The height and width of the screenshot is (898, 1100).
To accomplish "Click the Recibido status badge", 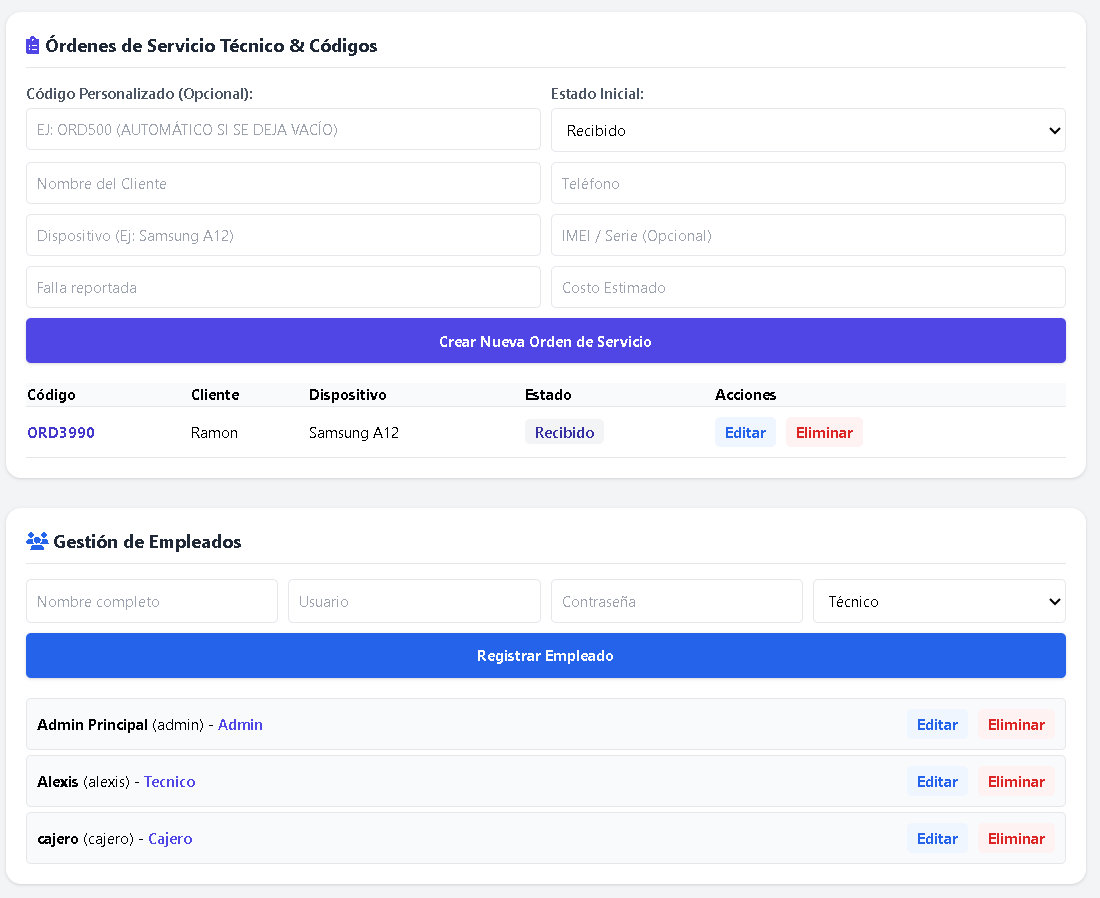I will coord(564,432).
